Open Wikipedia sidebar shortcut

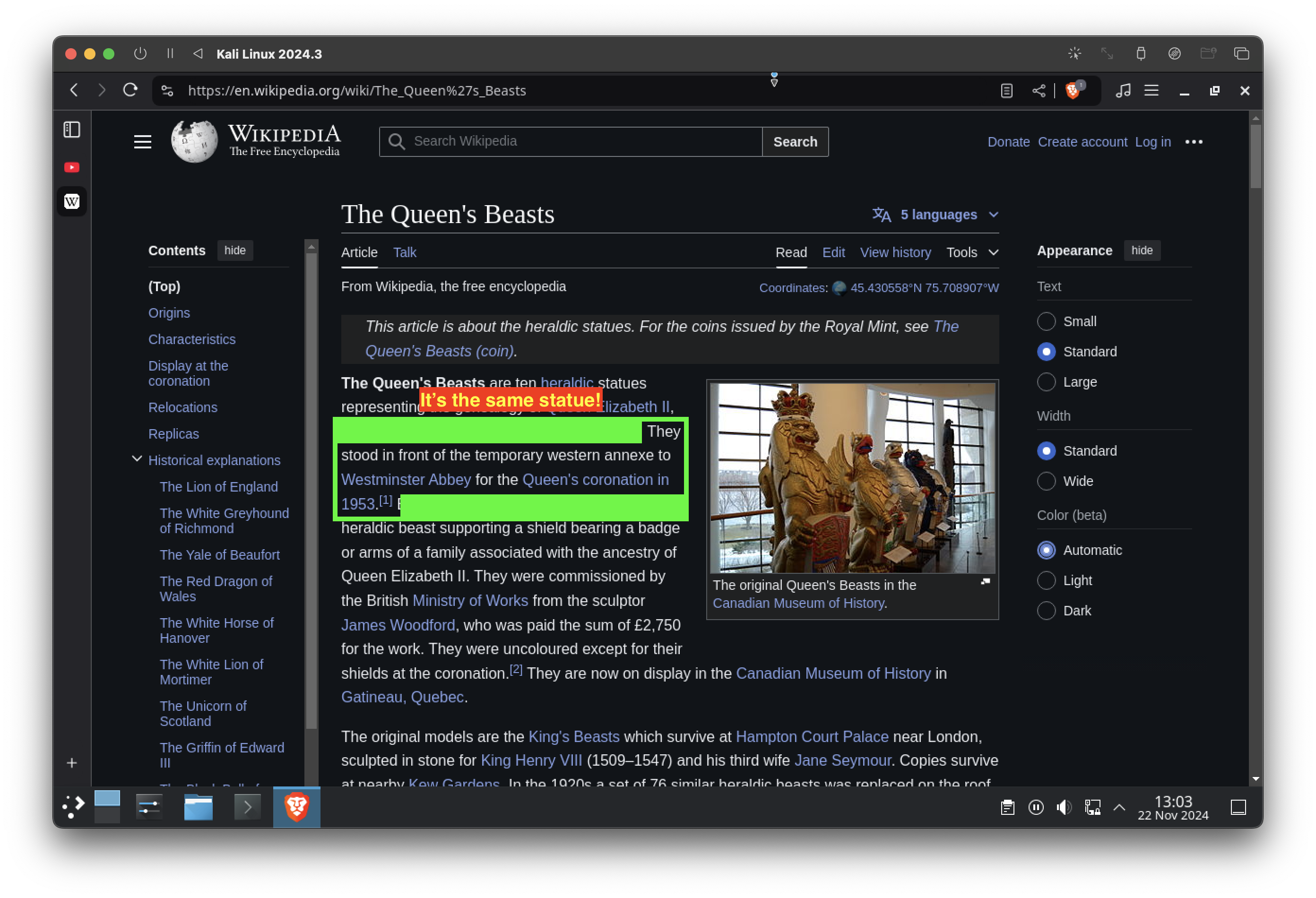72,201
